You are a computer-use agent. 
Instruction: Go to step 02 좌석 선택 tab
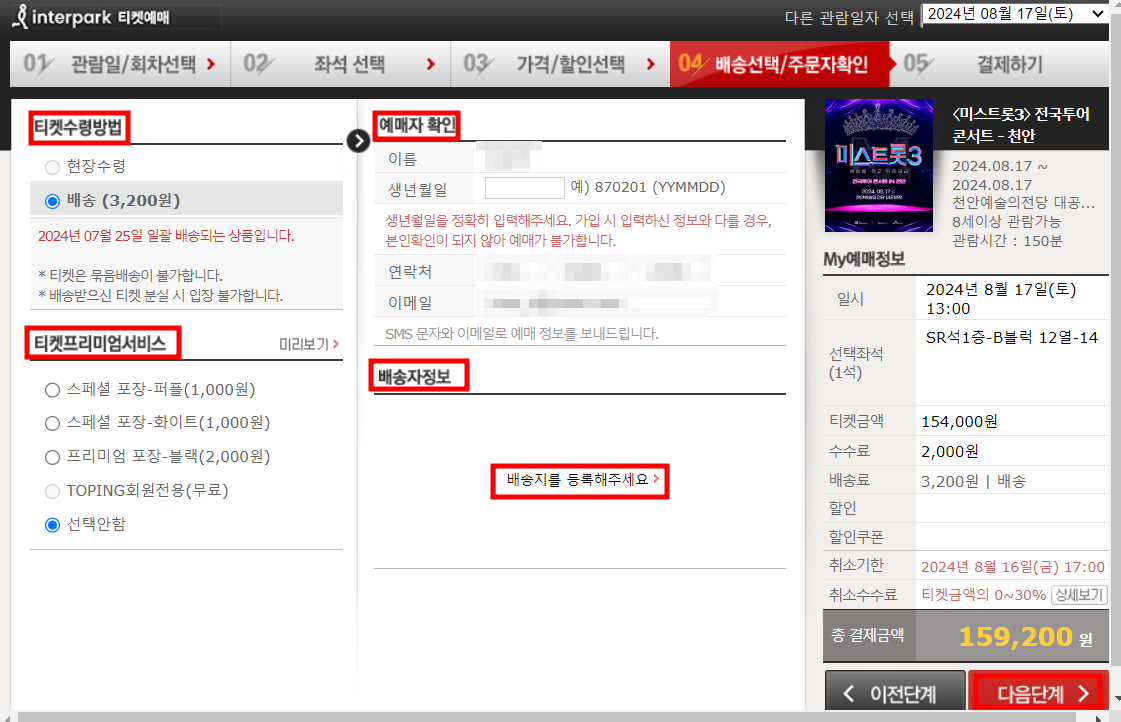pyautogui.click(x=340, y=64)
